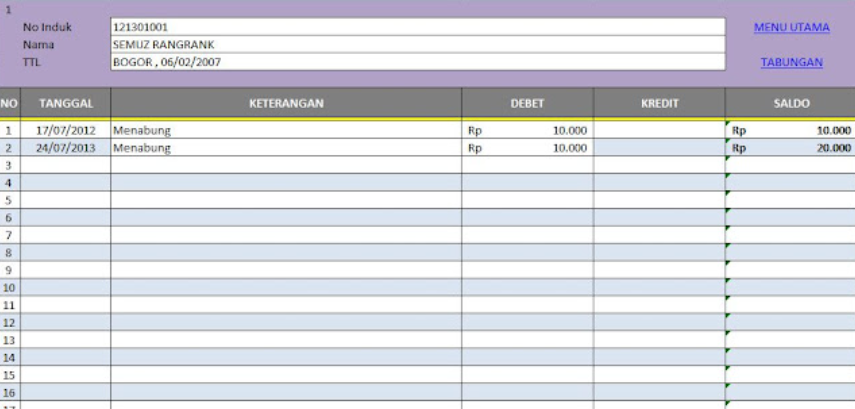The image size is (855, 409).
Task: Select the TTL field showing BOGOR, 06/02/2007
Action: pos(417,62)
